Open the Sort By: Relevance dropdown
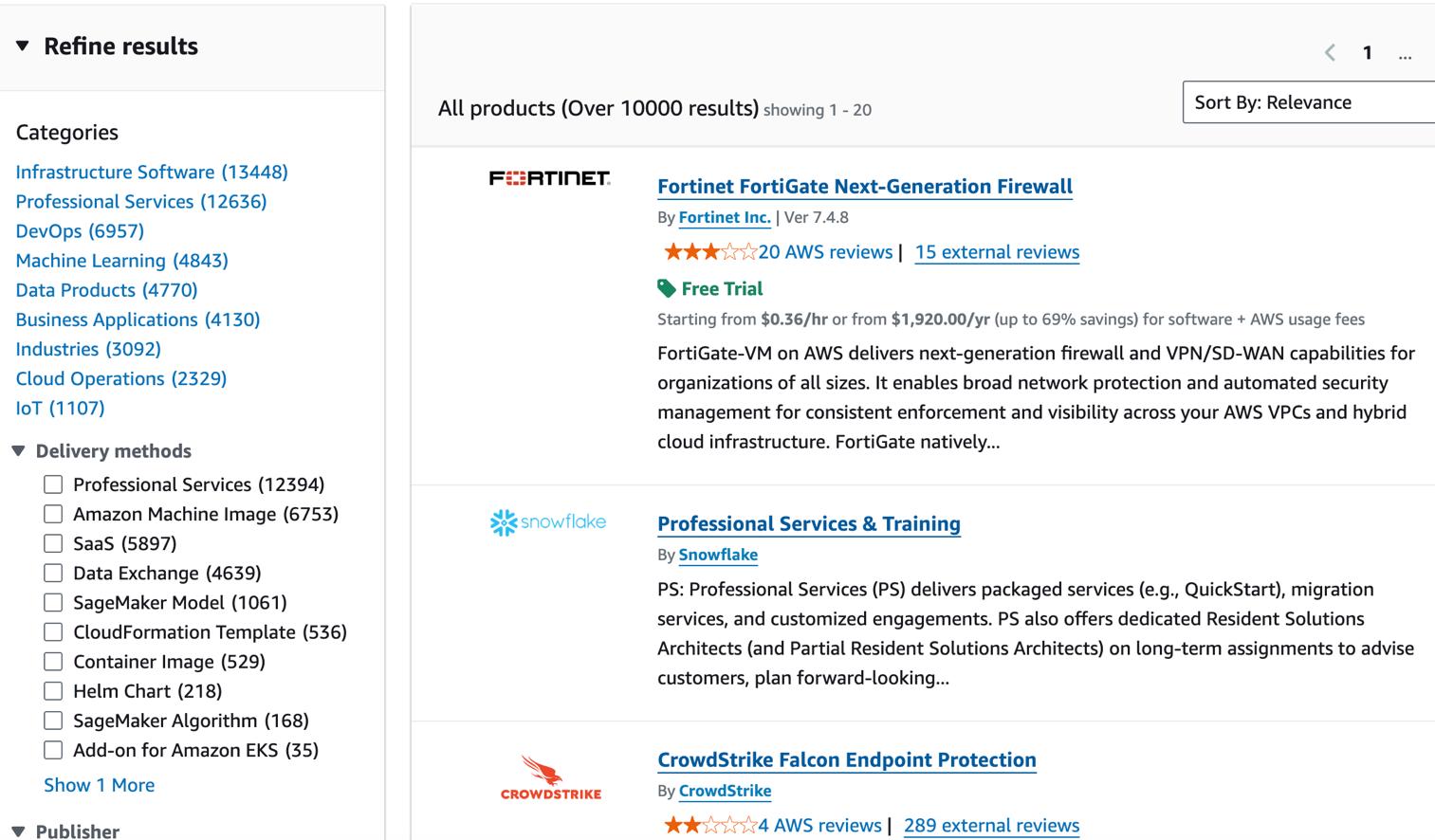This screenshot has height=840, width=1435. (1308, 102)
